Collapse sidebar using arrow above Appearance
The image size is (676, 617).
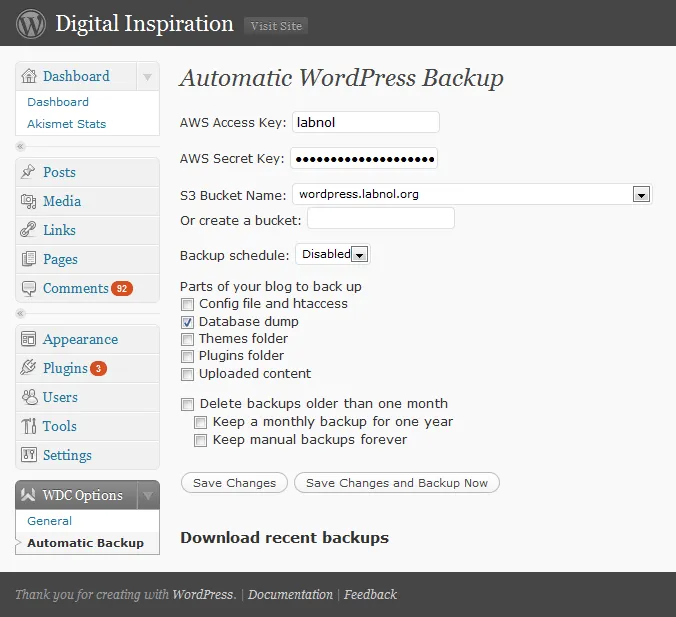pos(20,313)
